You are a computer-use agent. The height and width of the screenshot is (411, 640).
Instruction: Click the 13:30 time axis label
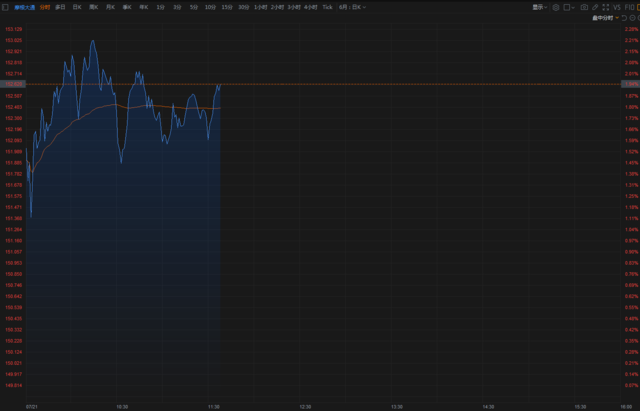pyautogui.click(x=397, y=407)
